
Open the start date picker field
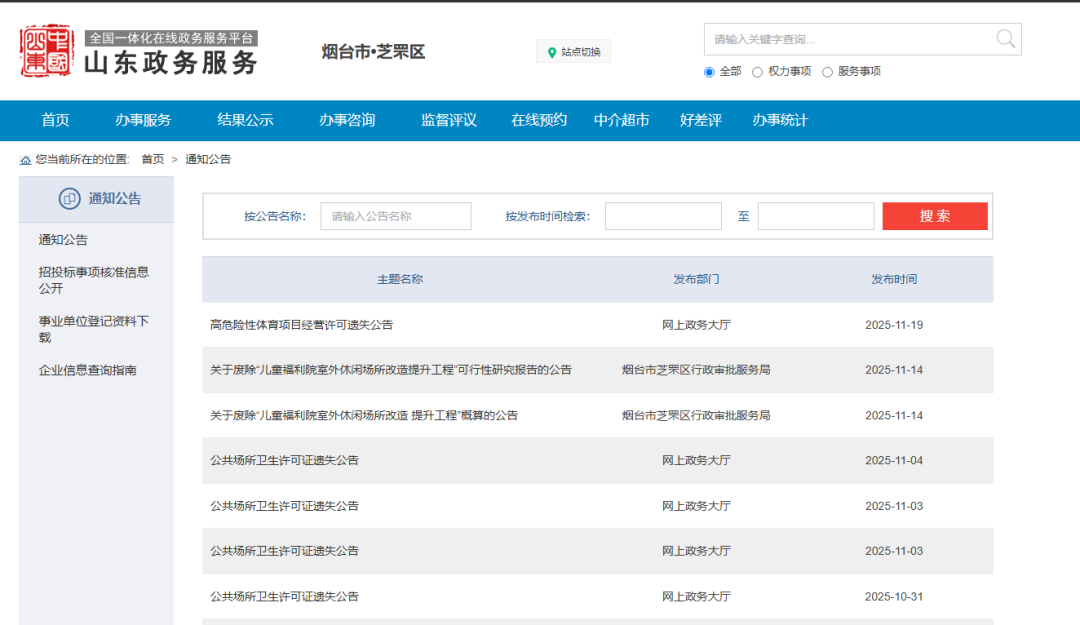[x=663, y=216]
